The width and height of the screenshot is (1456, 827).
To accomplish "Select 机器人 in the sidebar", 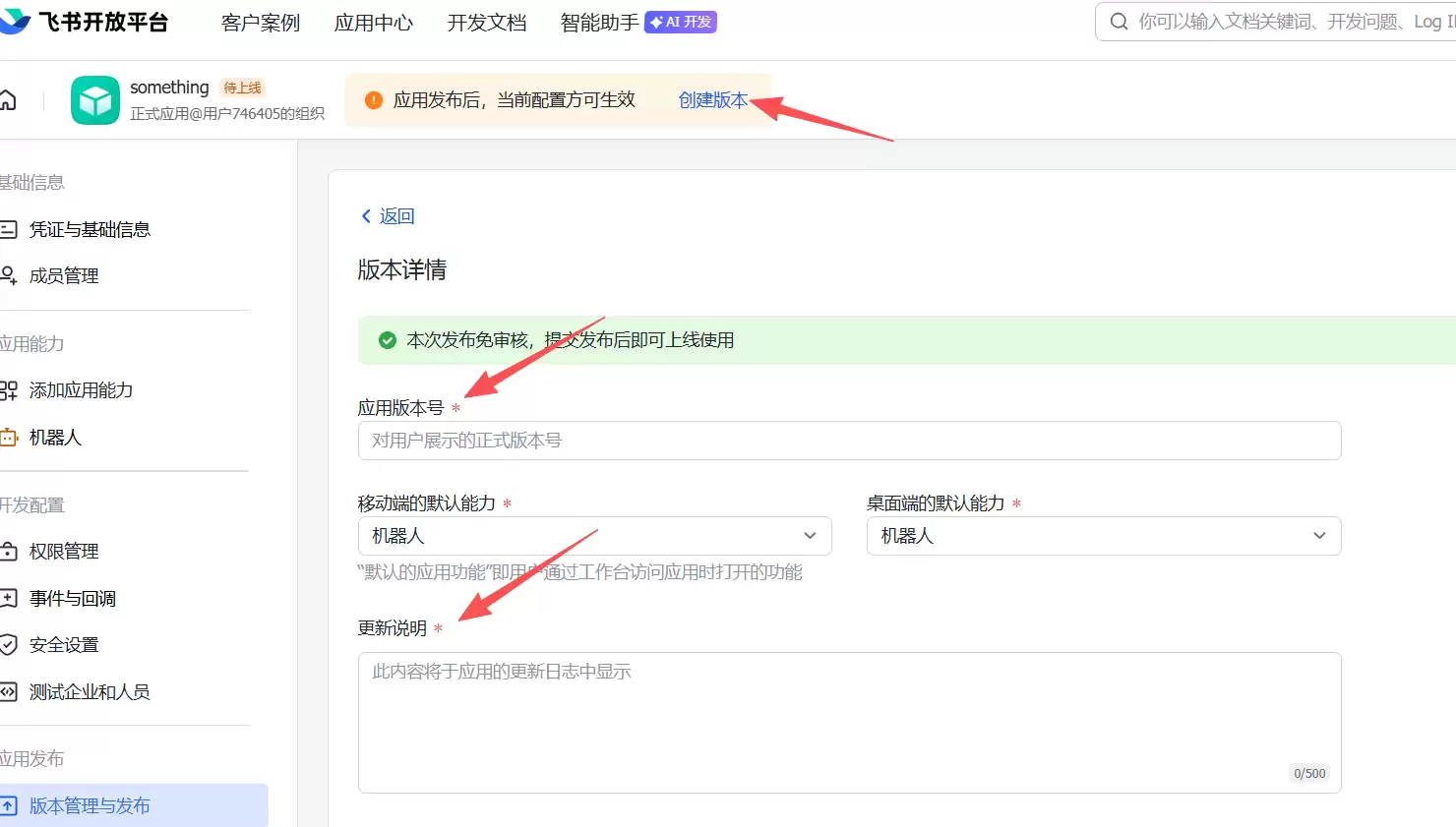I will pyautogui.click(x=55, y=438).
